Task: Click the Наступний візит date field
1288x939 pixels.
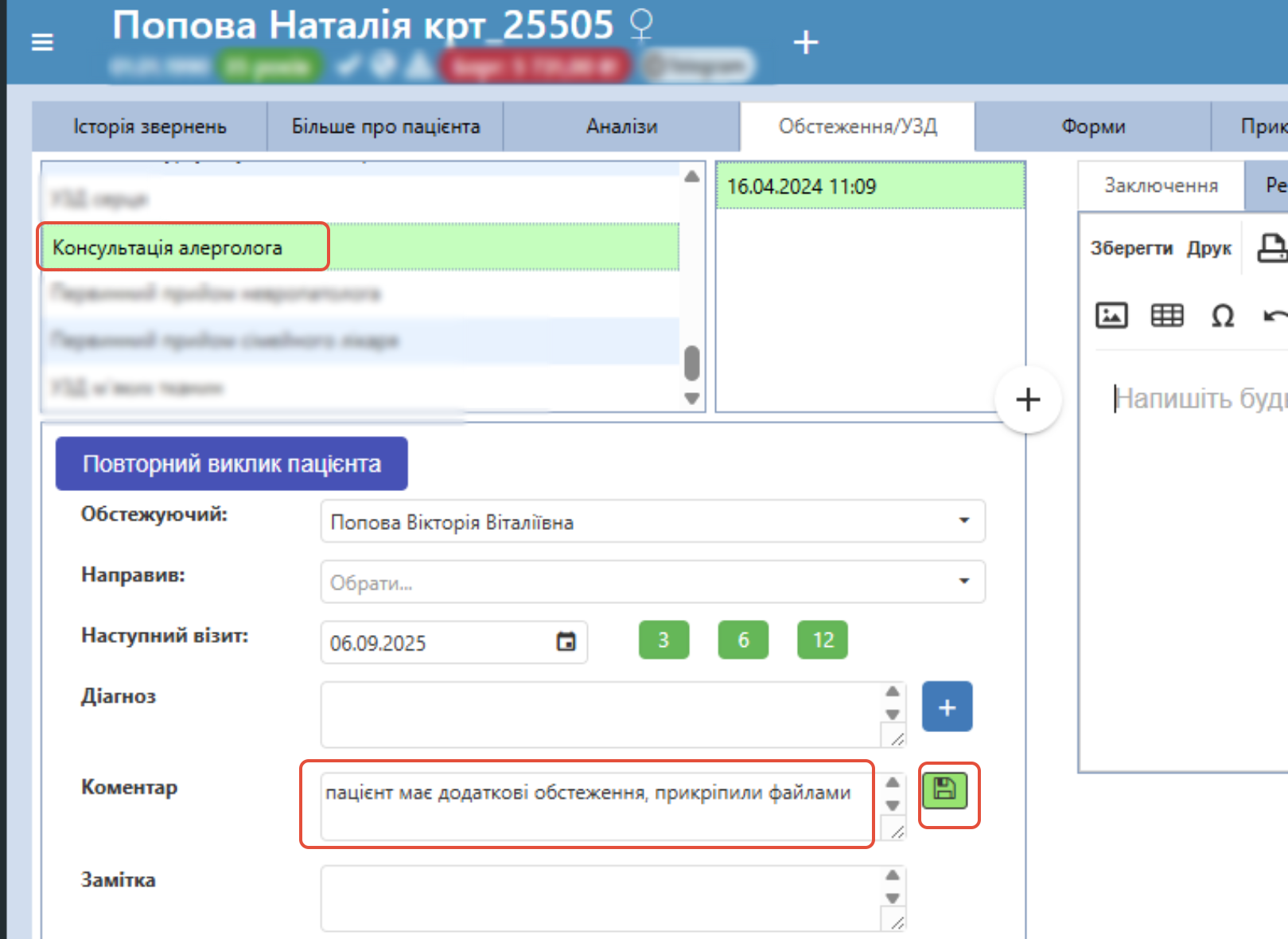Action: (453, 642)
